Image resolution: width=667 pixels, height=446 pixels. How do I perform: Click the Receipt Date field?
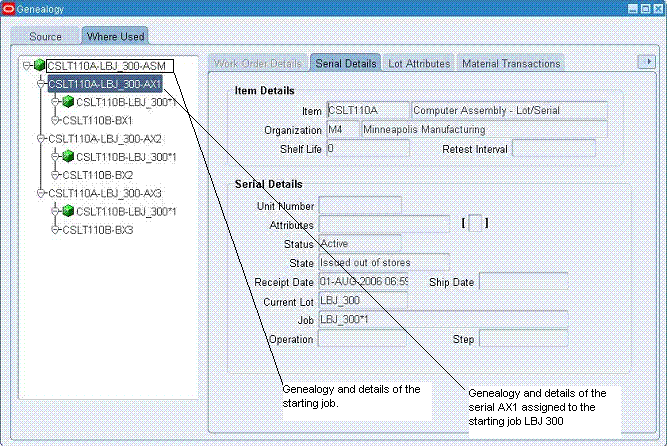(363, 281)
